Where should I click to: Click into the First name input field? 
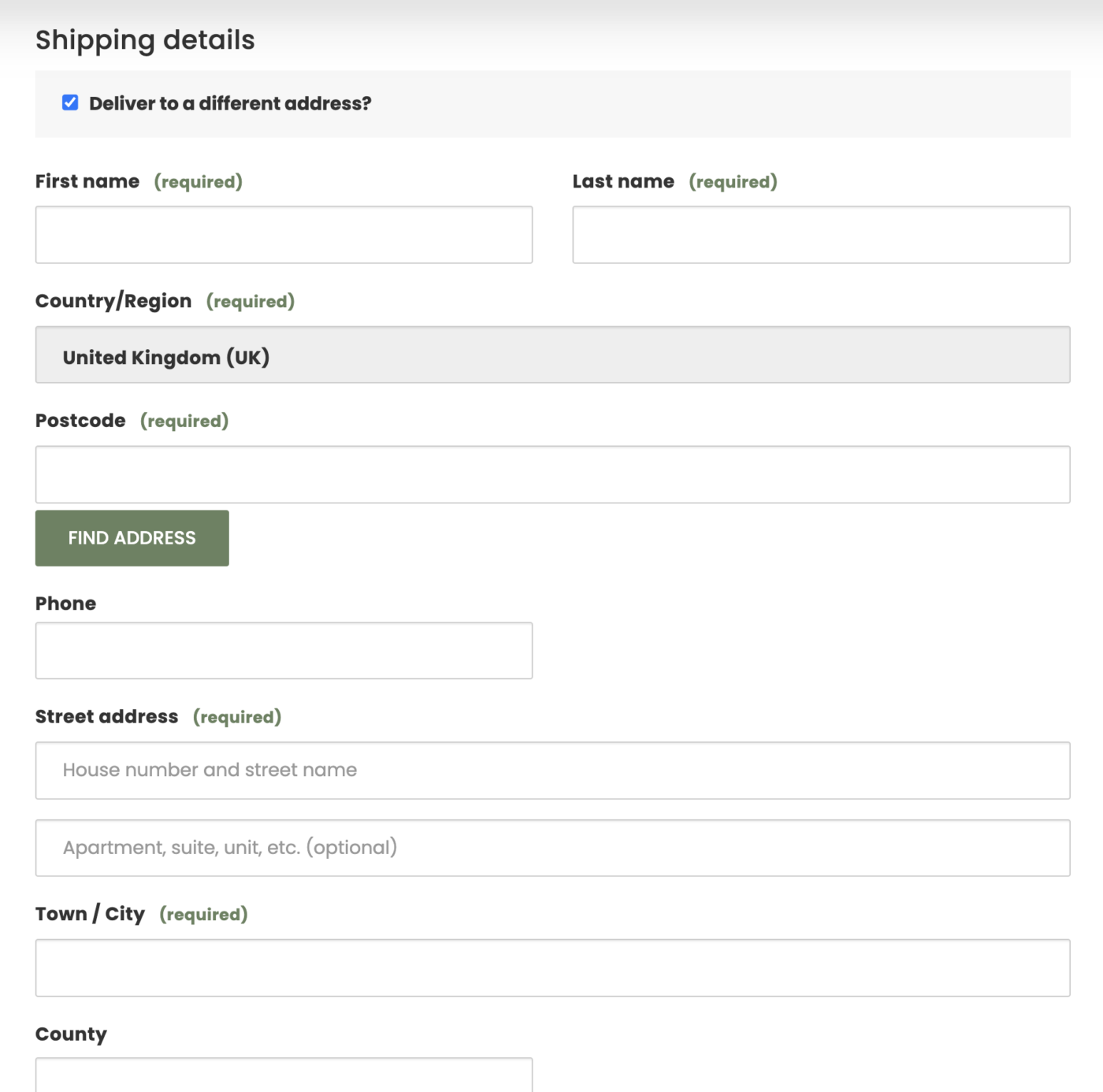coord(284,235)
